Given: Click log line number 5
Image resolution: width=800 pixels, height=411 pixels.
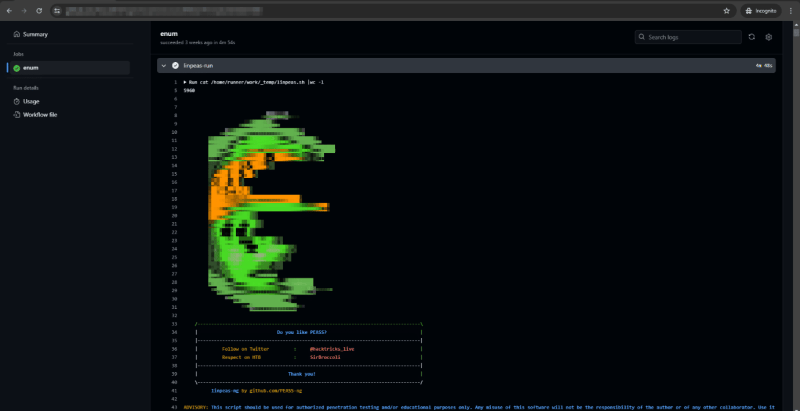Looking at the screenshot, I should point(175,91).
